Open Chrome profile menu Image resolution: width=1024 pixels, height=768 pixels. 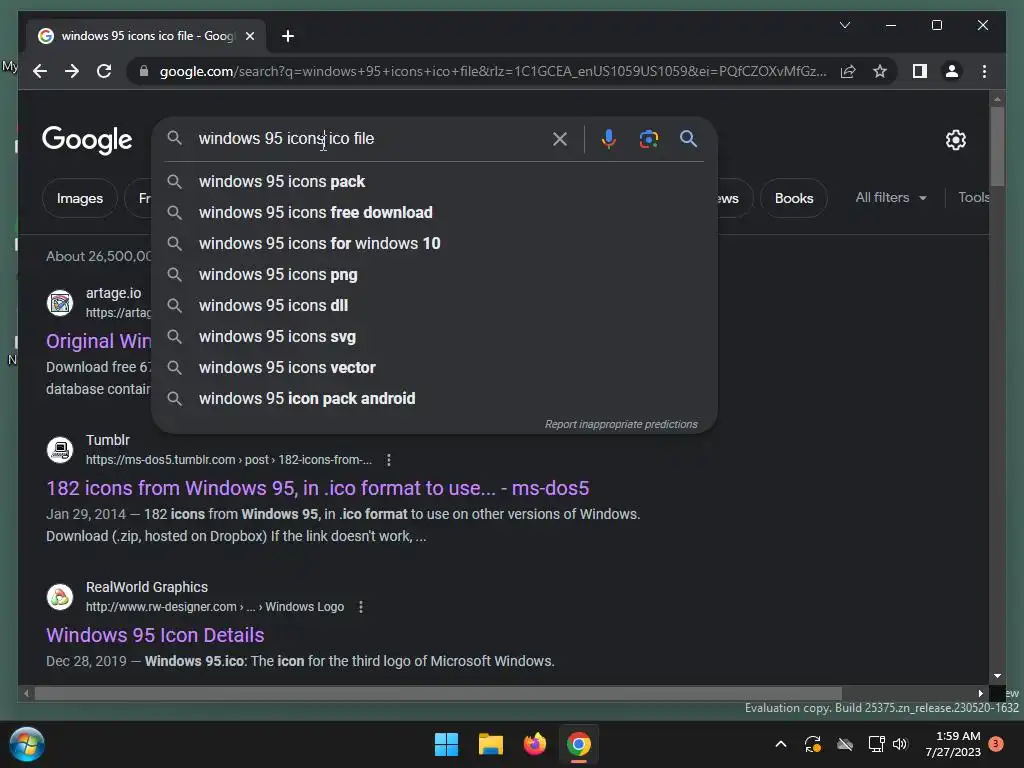pyautogui.click(x=952, y=71)
